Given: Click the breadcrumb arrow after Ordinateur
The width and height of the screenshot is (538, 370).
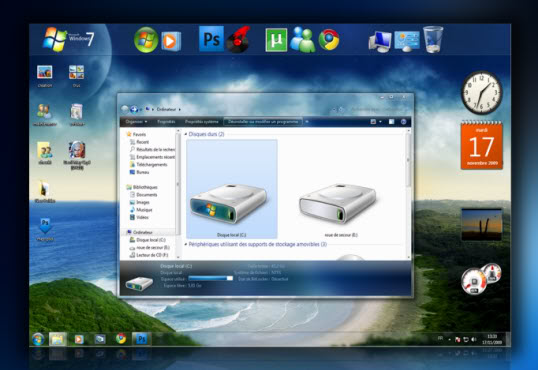Looking at the screenshot, I should click(x=179, y=109).
